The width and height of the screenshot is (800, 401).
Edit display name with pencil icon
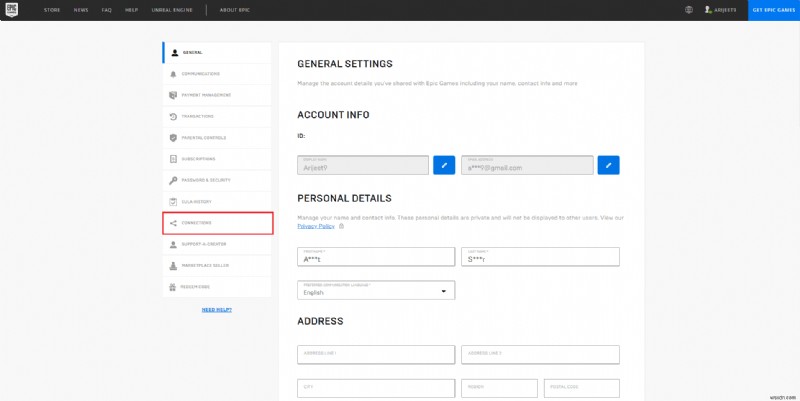tap(444, 164)
